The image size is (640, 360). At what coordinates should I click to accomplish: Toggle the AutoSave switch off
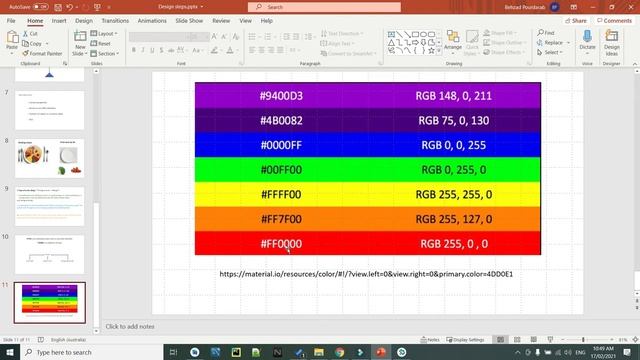click(40, 7)
